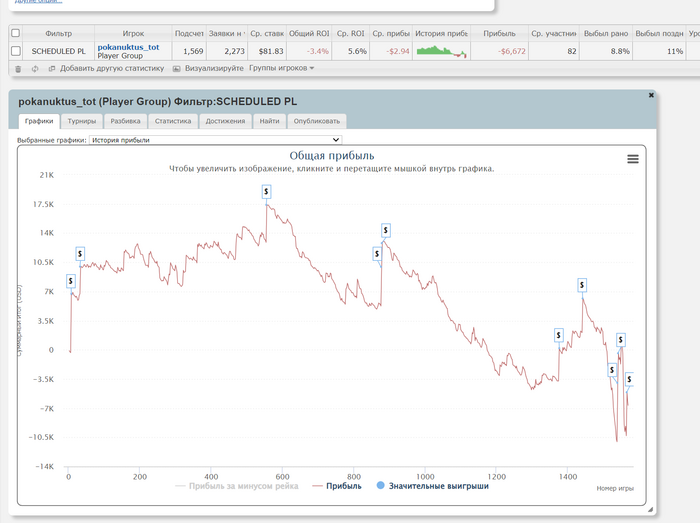Switch to the 'Найти' tab
The image size is (700, 523).
269,121
